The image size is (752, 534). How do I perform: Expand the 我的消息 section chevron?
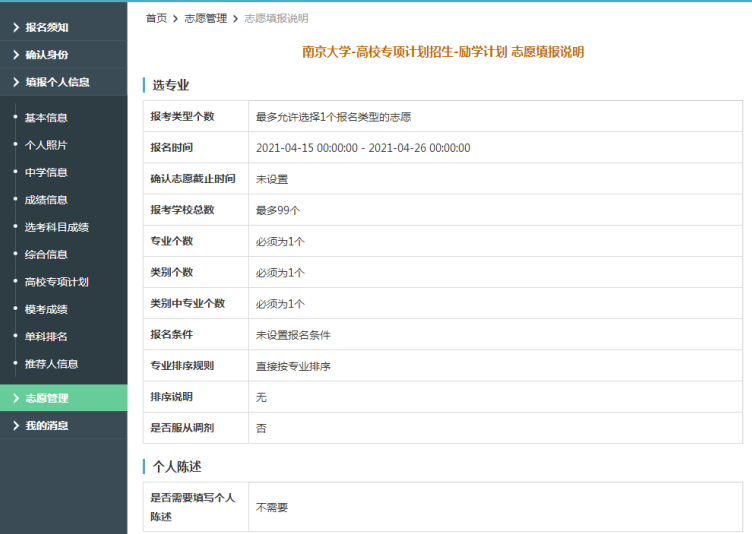tap(16, 425)
